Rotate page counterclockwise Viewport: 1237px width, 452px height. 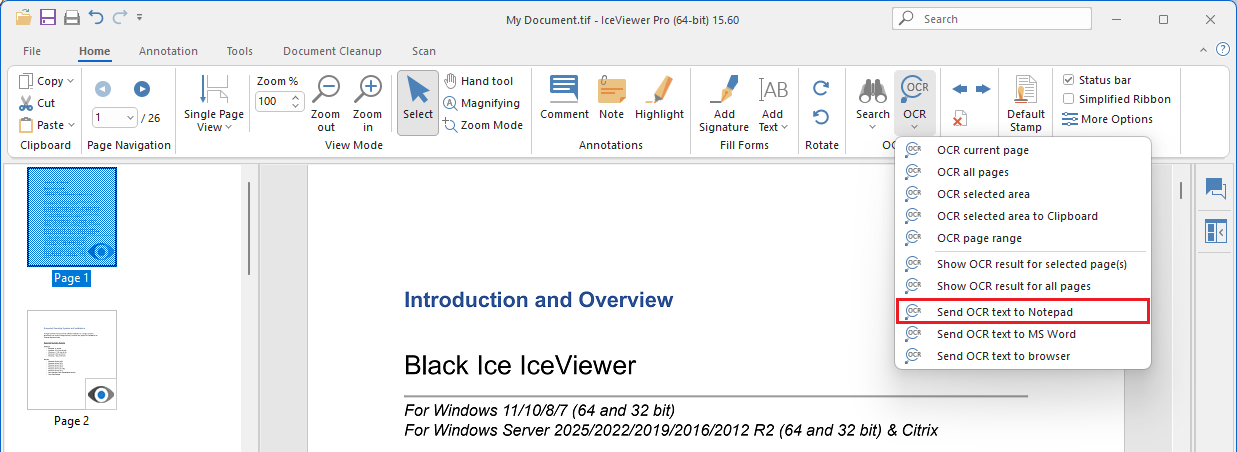point(821,117)
